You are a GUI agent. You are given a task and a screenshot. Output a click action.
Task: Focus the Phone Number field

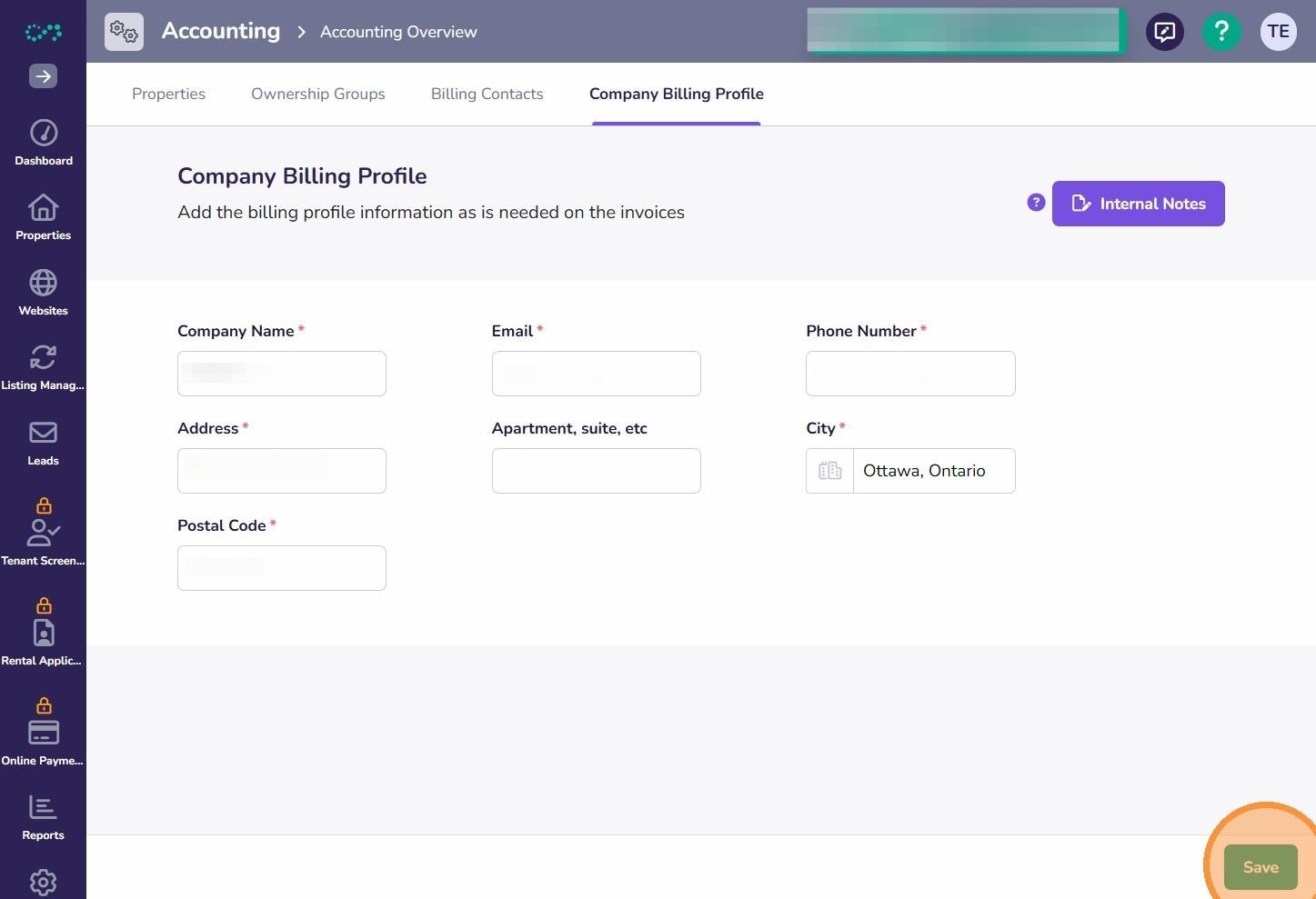(x=910, y=374)
